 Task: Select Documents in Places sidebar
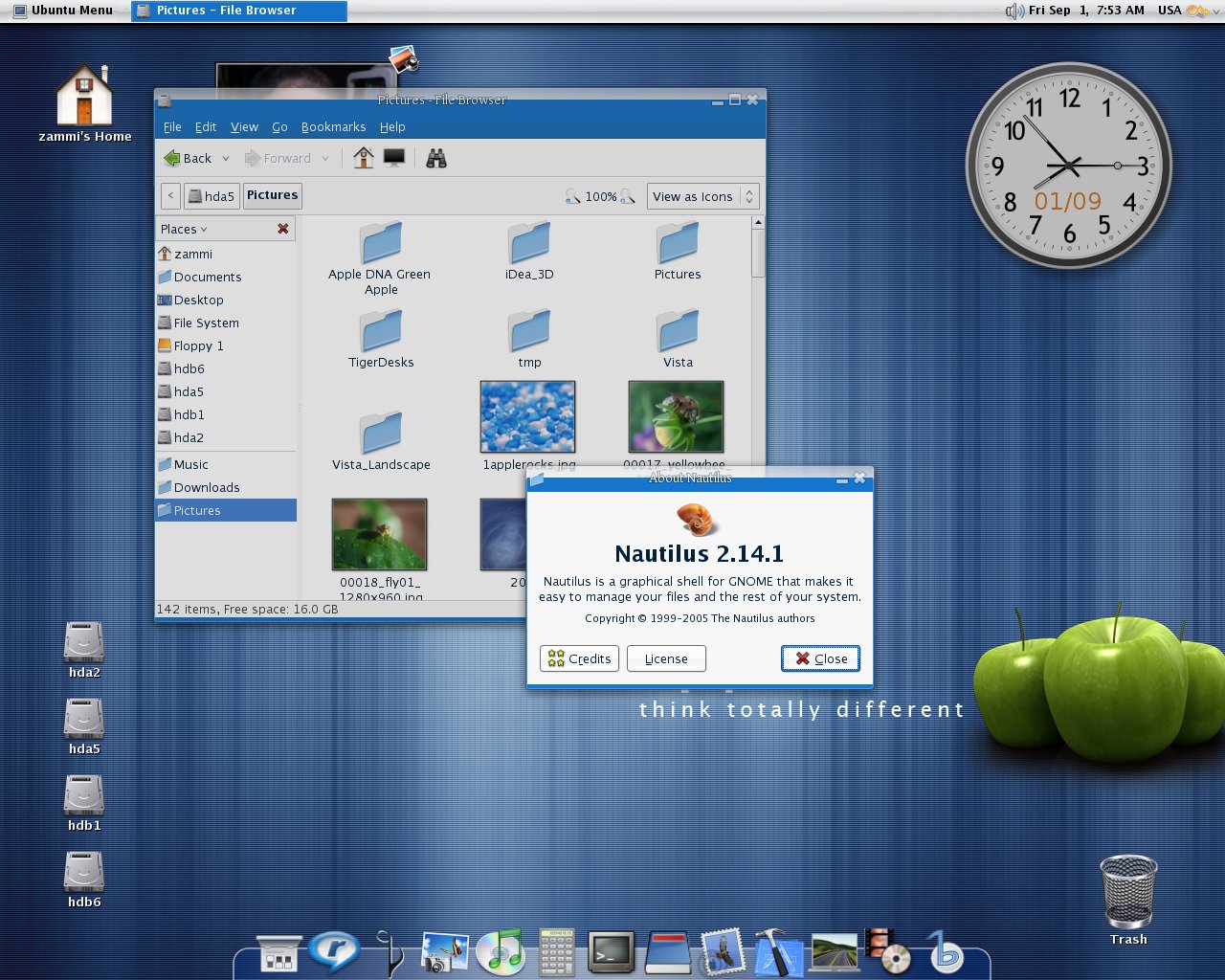tap(226, 277)
